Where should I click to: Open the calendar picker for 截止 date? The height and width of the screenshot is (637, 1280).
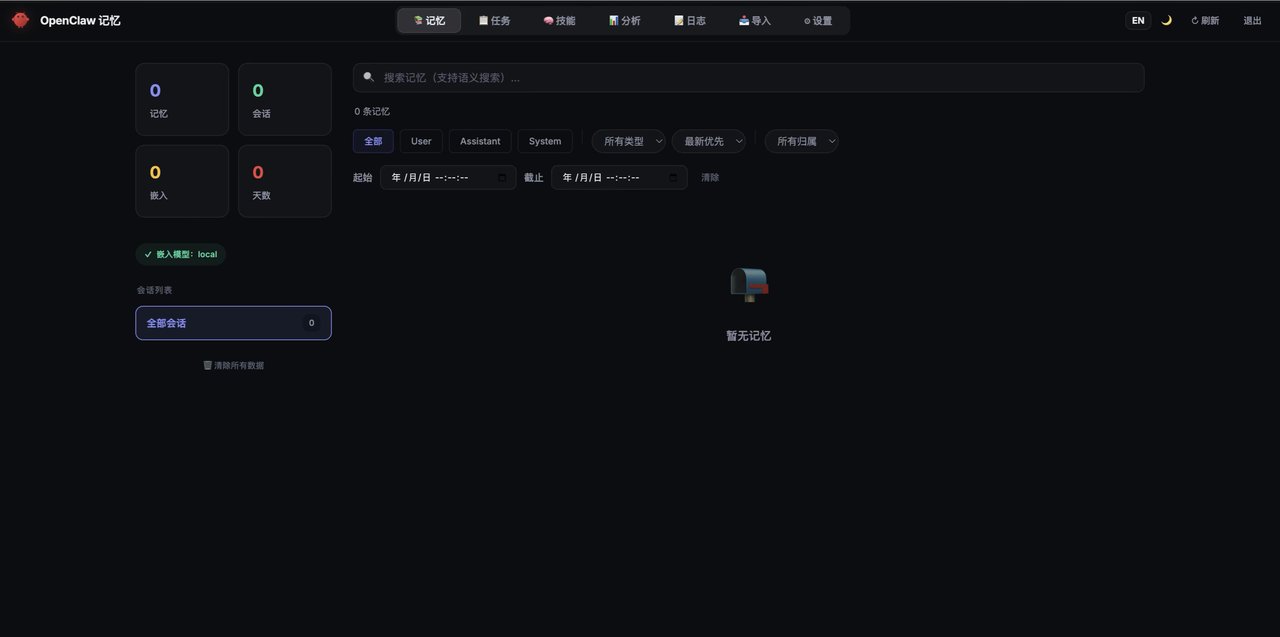point(673,177)
